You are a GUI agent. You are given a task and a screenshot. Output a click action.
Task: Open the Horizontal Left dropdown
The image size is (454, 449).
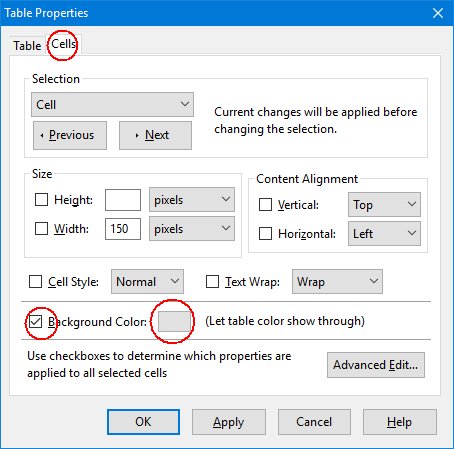tap(384, 233)
